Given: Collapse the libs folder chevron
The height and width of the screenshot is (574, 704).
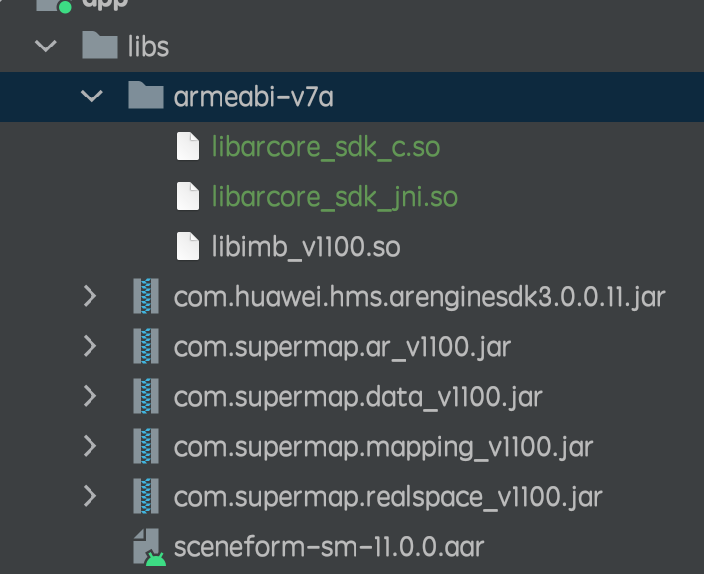Looking at the screenshot, I should click(x=46, y=46).
